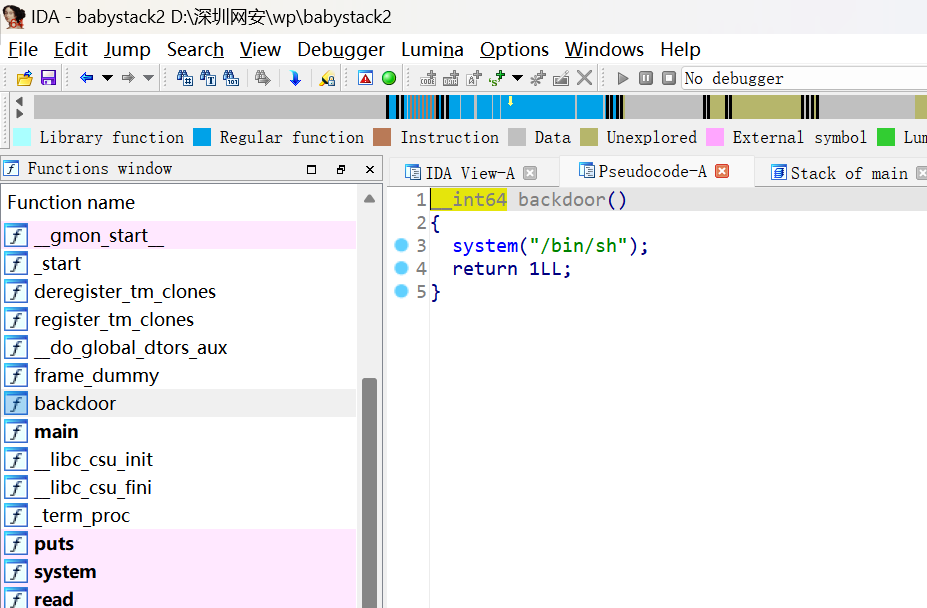Toggle the breakpoint dot on line 4
Viewport: 927px width, 608px height.
pos(402,268)
